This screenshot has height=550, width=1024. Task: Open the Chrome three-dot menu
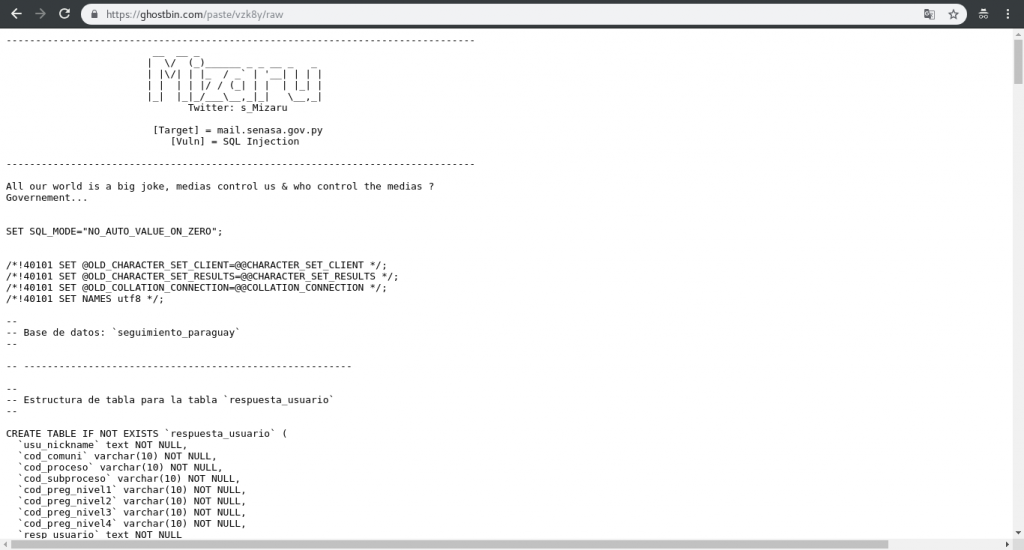tap(1008, 14)
